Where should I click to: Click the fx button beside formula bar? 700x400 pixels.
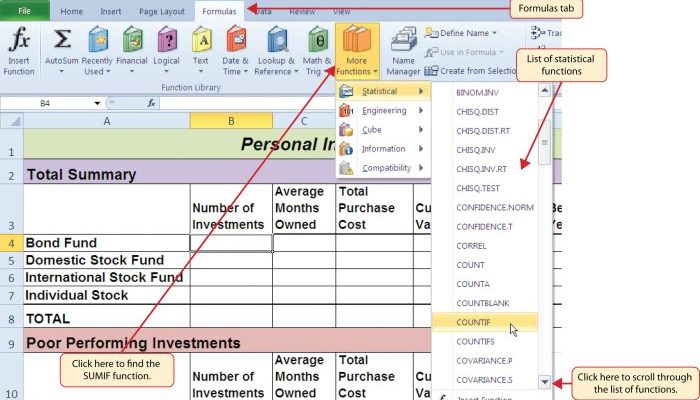click(x=151, y=104)
